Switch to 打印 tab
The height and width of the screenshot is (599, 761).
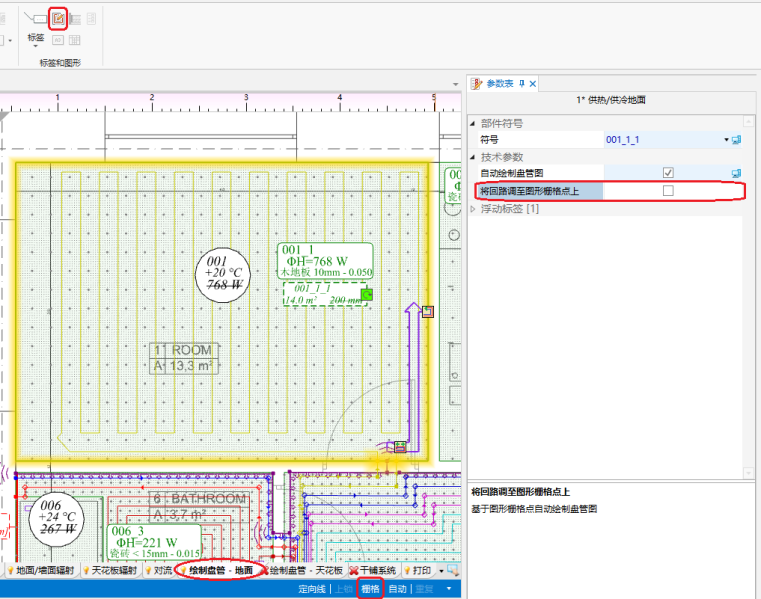pyautogui.click(x=417, y=570)
